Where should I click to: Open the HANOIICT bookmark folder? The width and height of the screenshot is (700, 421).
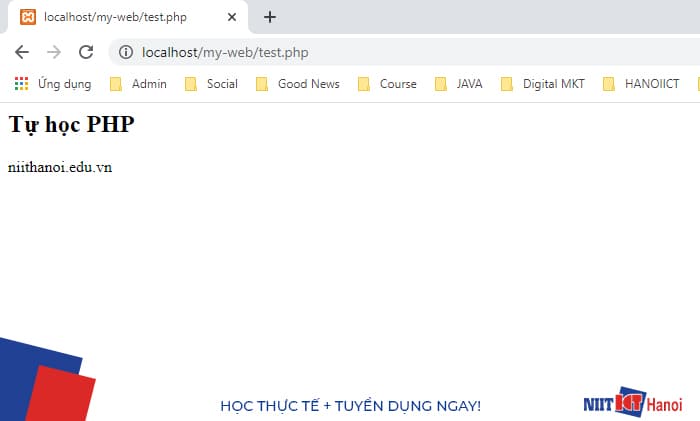(x=641, y=84)
